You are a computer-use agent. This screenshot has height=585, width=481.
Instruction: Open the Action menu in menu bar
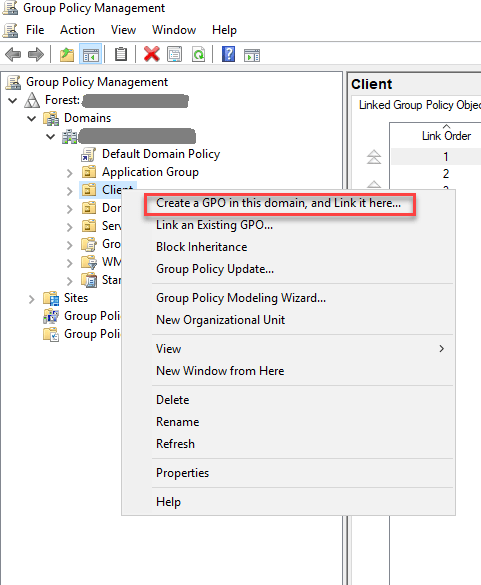coord(77,30)
